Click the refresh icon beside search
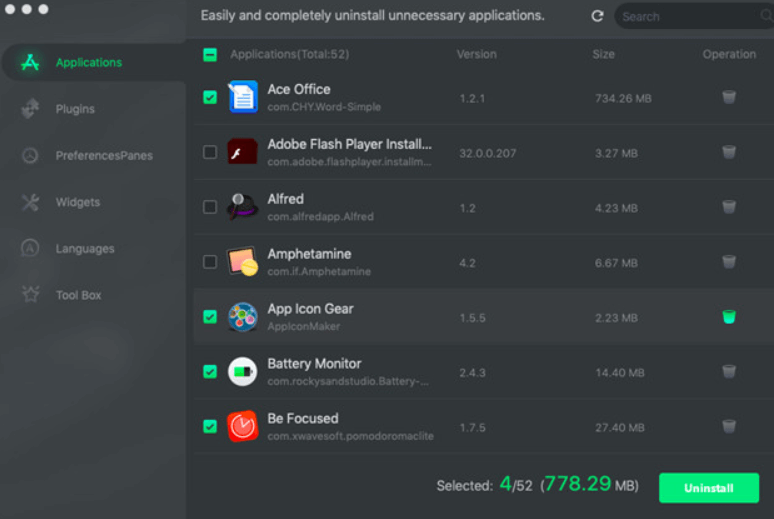This screenshot has width=774, height=519. click(x=597, y=16)
